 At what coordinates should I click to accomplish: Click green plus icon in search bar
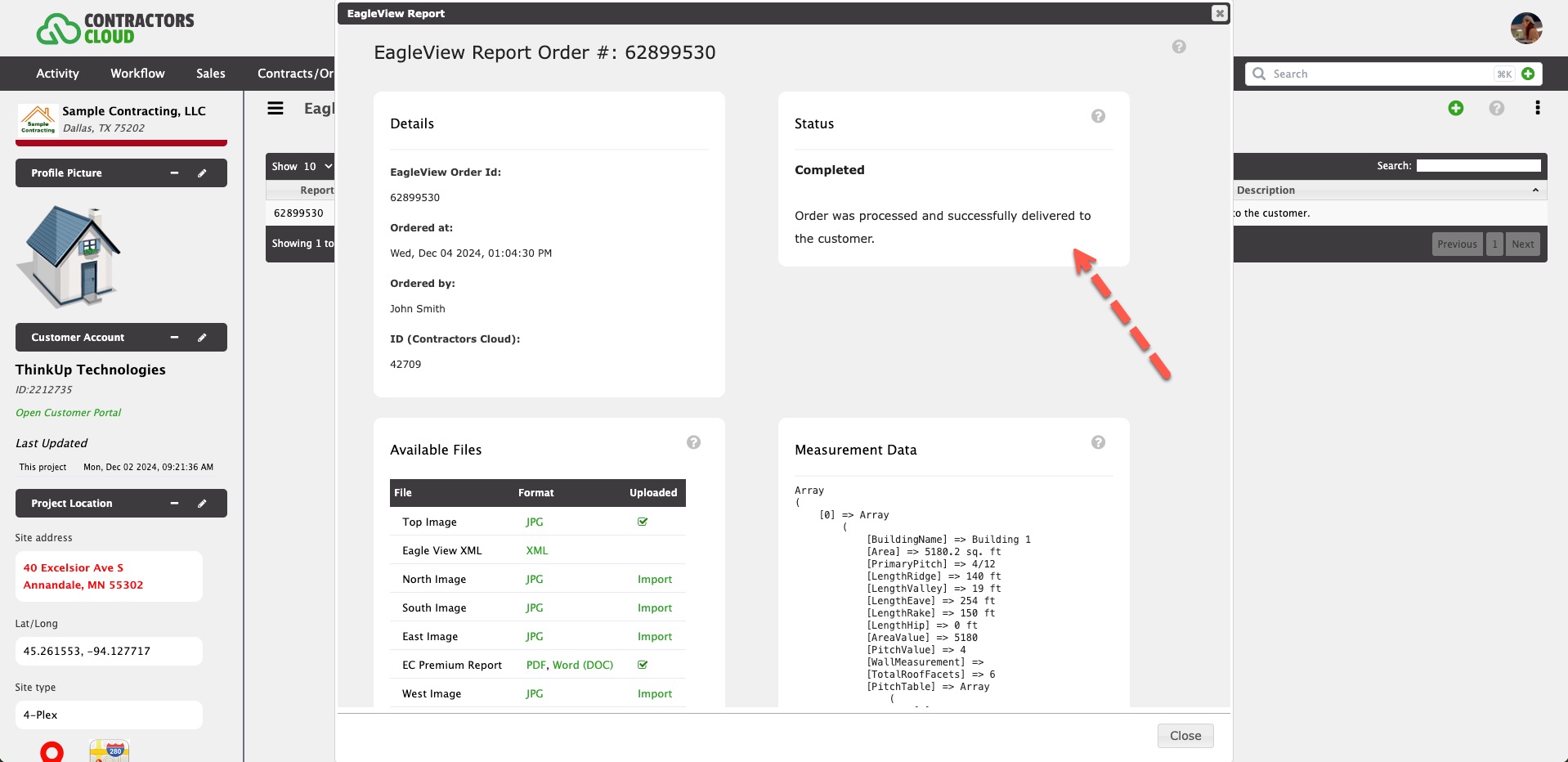pos(1528,74)
